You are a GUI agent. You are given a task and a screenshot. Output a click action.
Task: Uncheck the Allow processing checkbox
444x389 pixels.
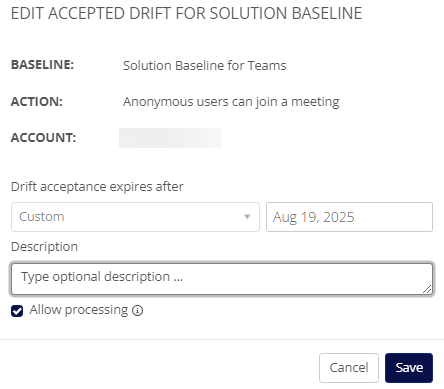pyautogui.click(x=17, y=311)
